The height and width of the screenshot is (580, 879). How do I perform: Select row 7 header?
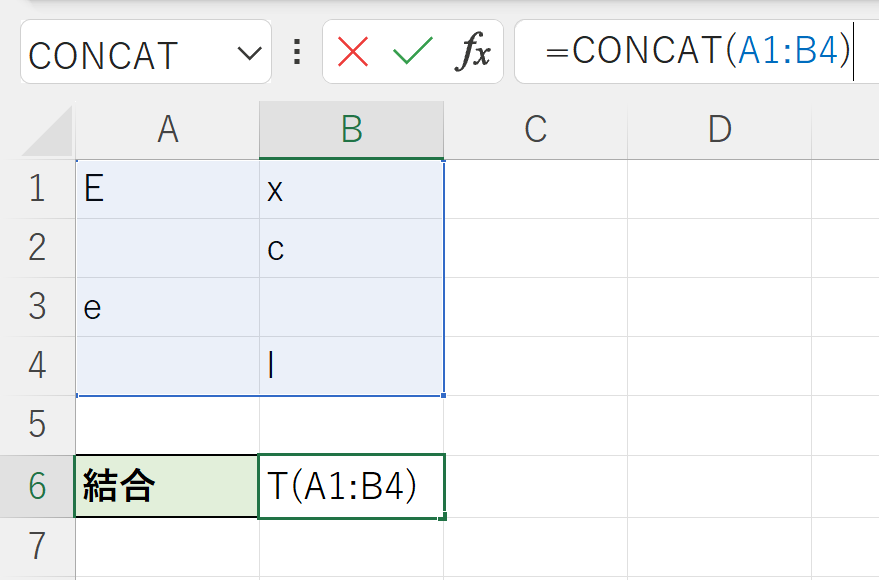point(37,546)
